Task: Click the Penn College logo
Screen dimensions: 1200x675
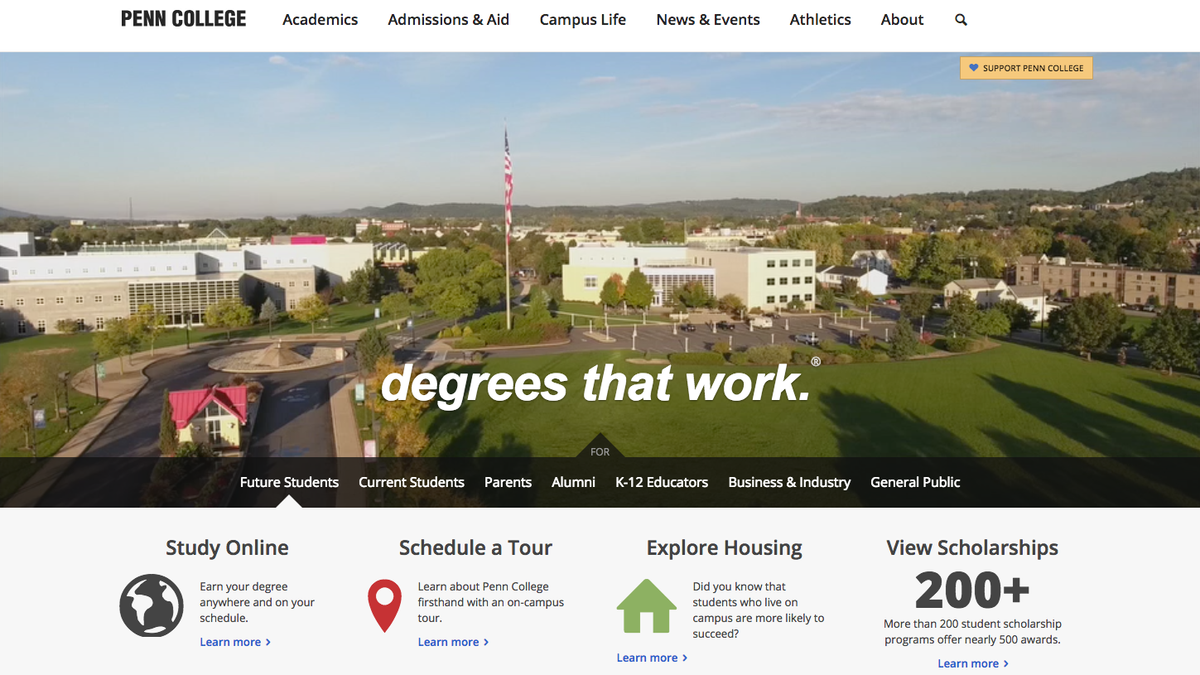Action: [x=182, y=18]
